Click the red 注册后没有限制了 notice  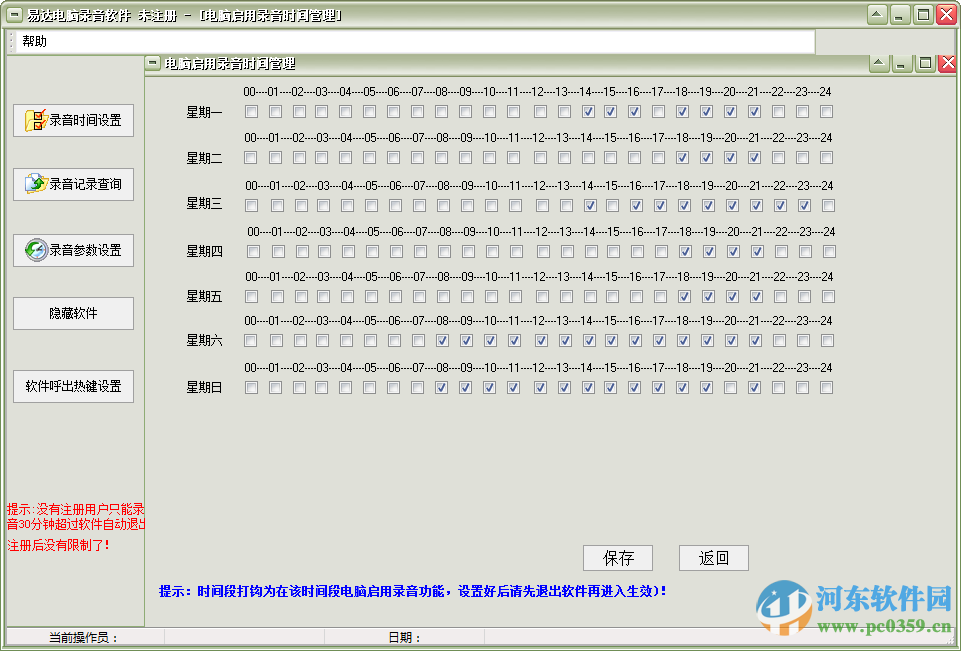coord(58,545)
